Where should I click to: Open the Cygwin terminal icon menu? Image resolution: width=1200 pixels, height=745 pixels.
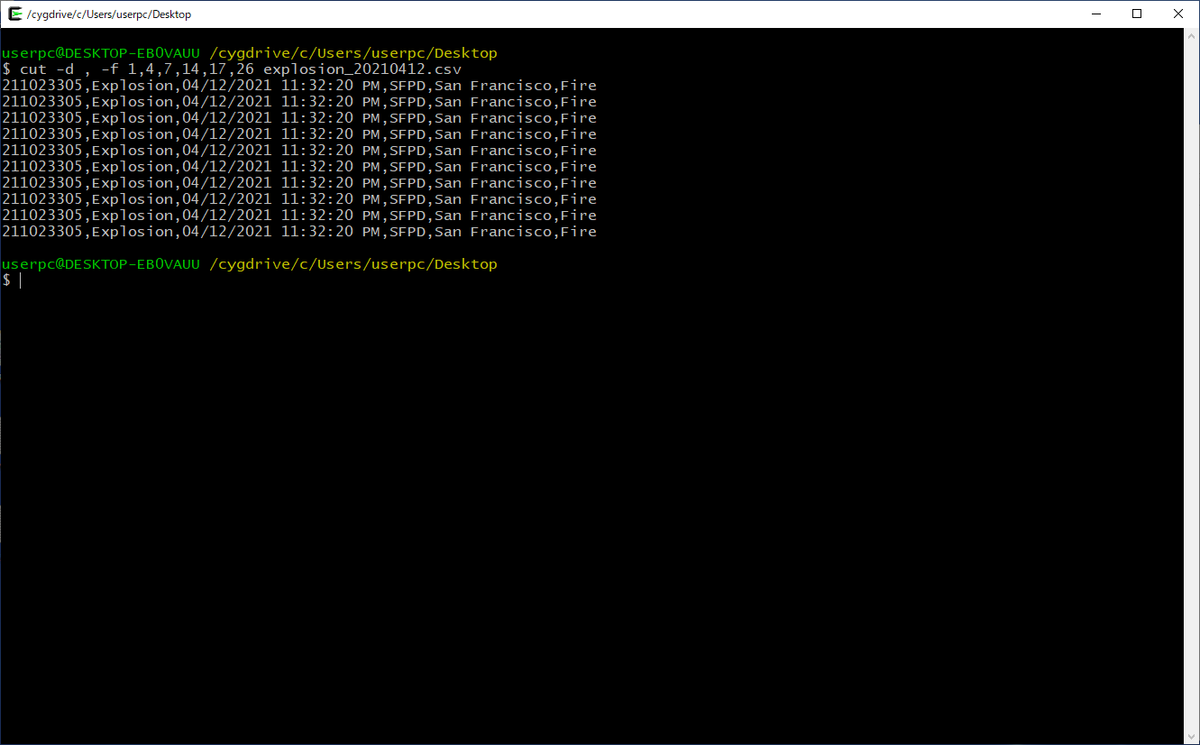15,14
